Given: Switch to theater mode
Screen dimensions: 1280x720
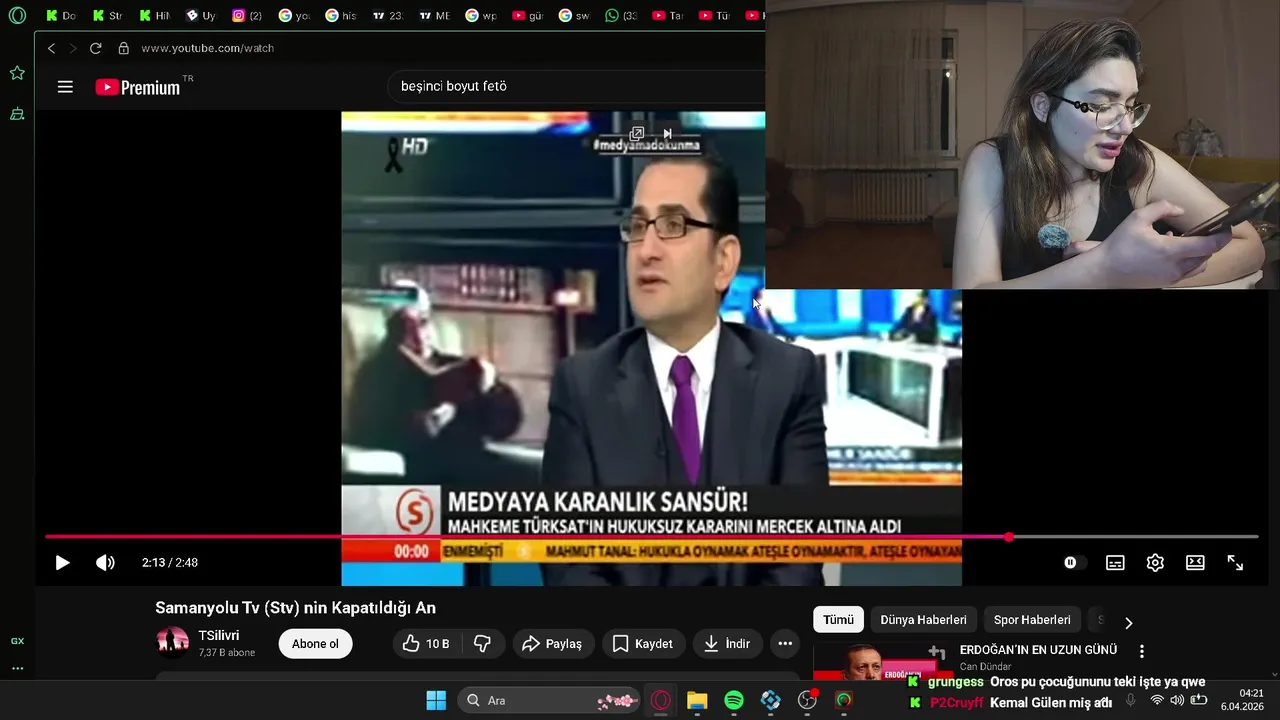Looking at the screenshot, I should [1195, 563].
